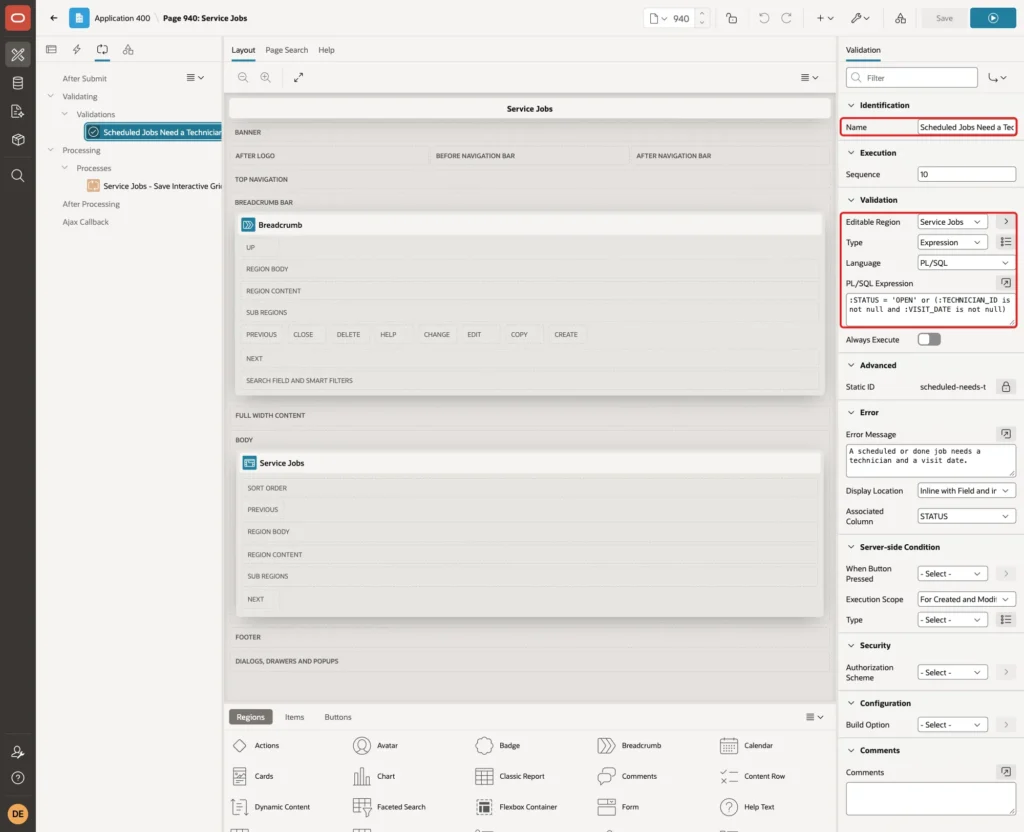Switch to the Dynamic Actions lightning tab
Viewport: 1024px width, 832px height.
(x=76, y=50)
